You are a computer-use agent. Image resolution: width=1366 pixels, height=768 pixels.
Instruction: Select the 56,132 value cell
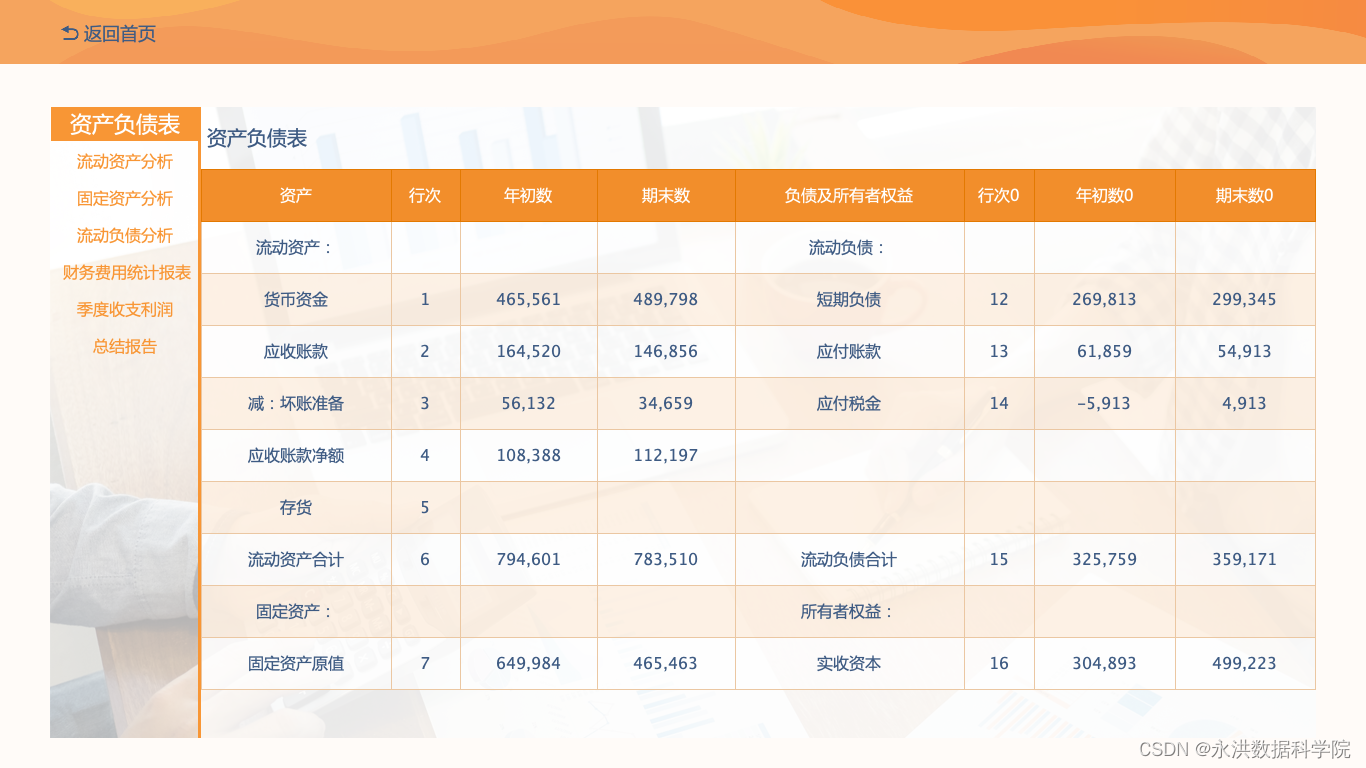(x=528, y=403)
